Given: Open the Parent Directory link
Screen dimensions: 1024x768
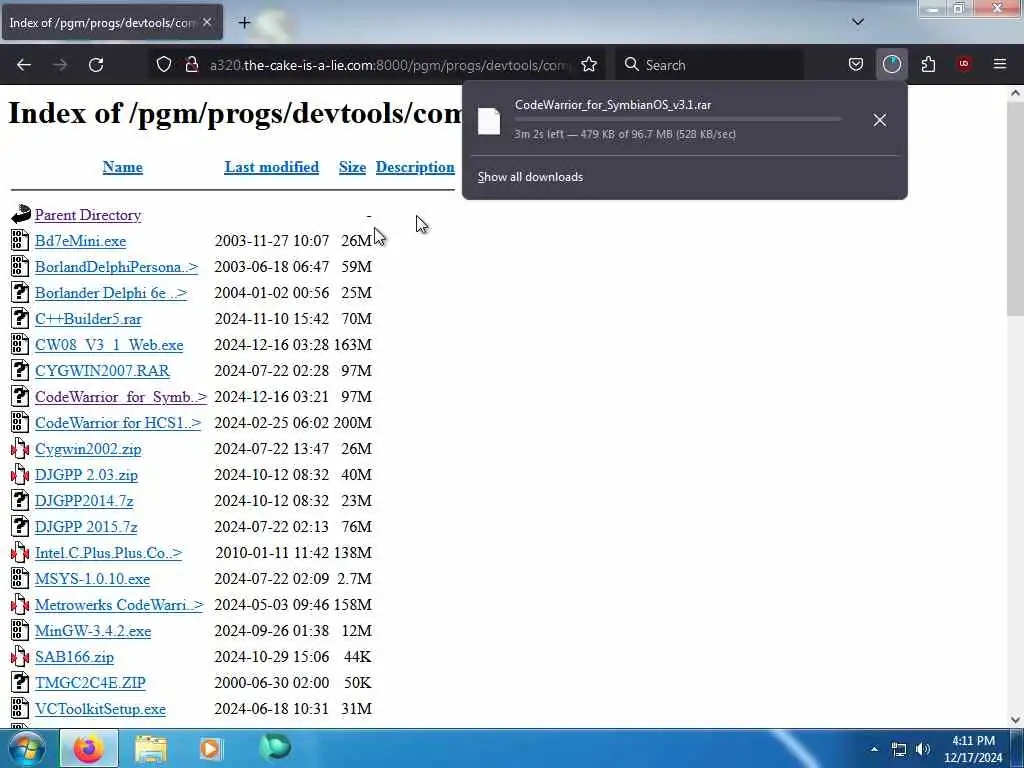Looking at the screenshot, I should (88, 215).
